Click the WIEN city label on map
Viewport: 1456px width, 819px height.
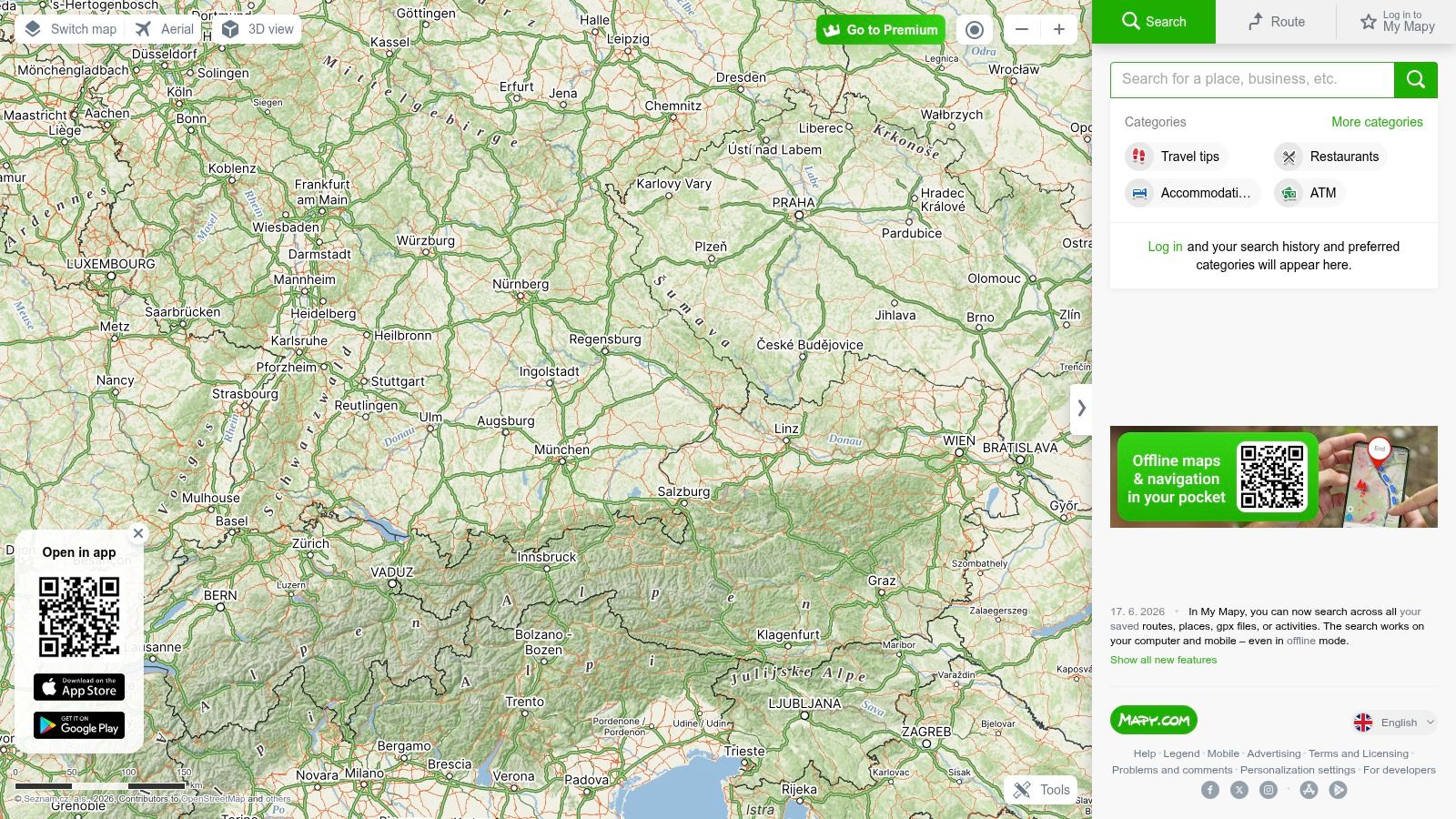pyautogui.click(x=959, y=440)
